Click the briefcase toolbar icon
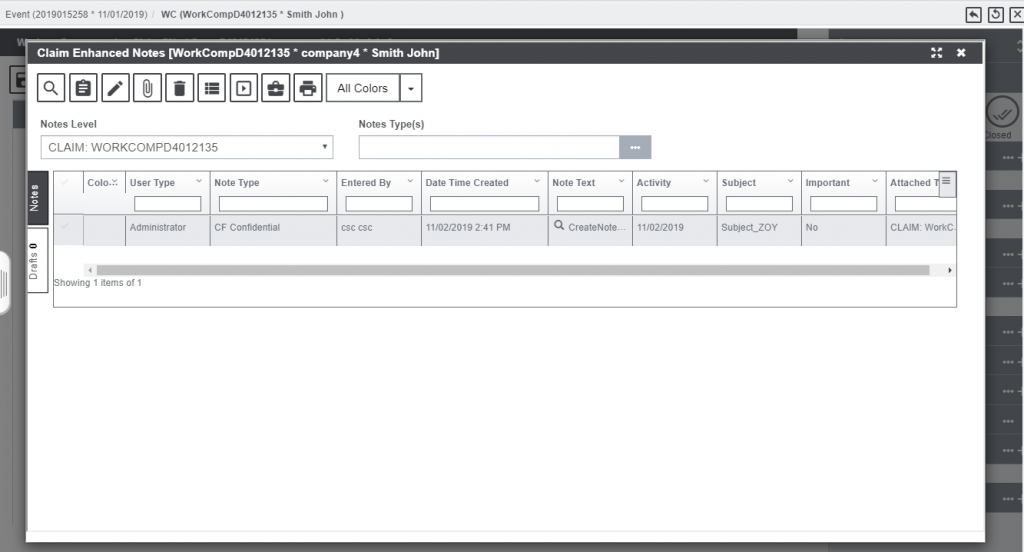This screenshot has height=552, width=1024. pos(275,88)
